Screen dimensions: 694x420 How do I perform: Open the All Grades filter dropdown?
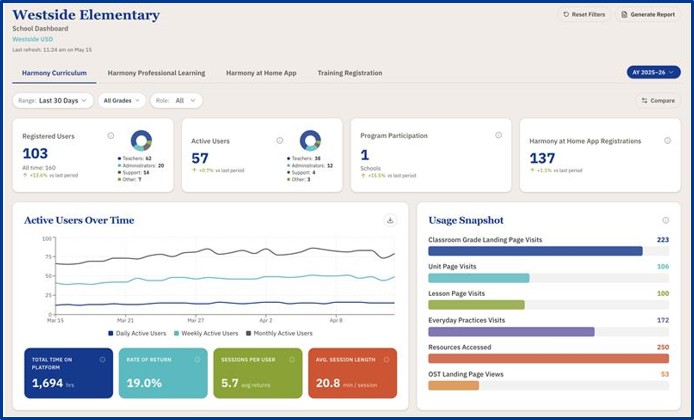pos(122,100)
